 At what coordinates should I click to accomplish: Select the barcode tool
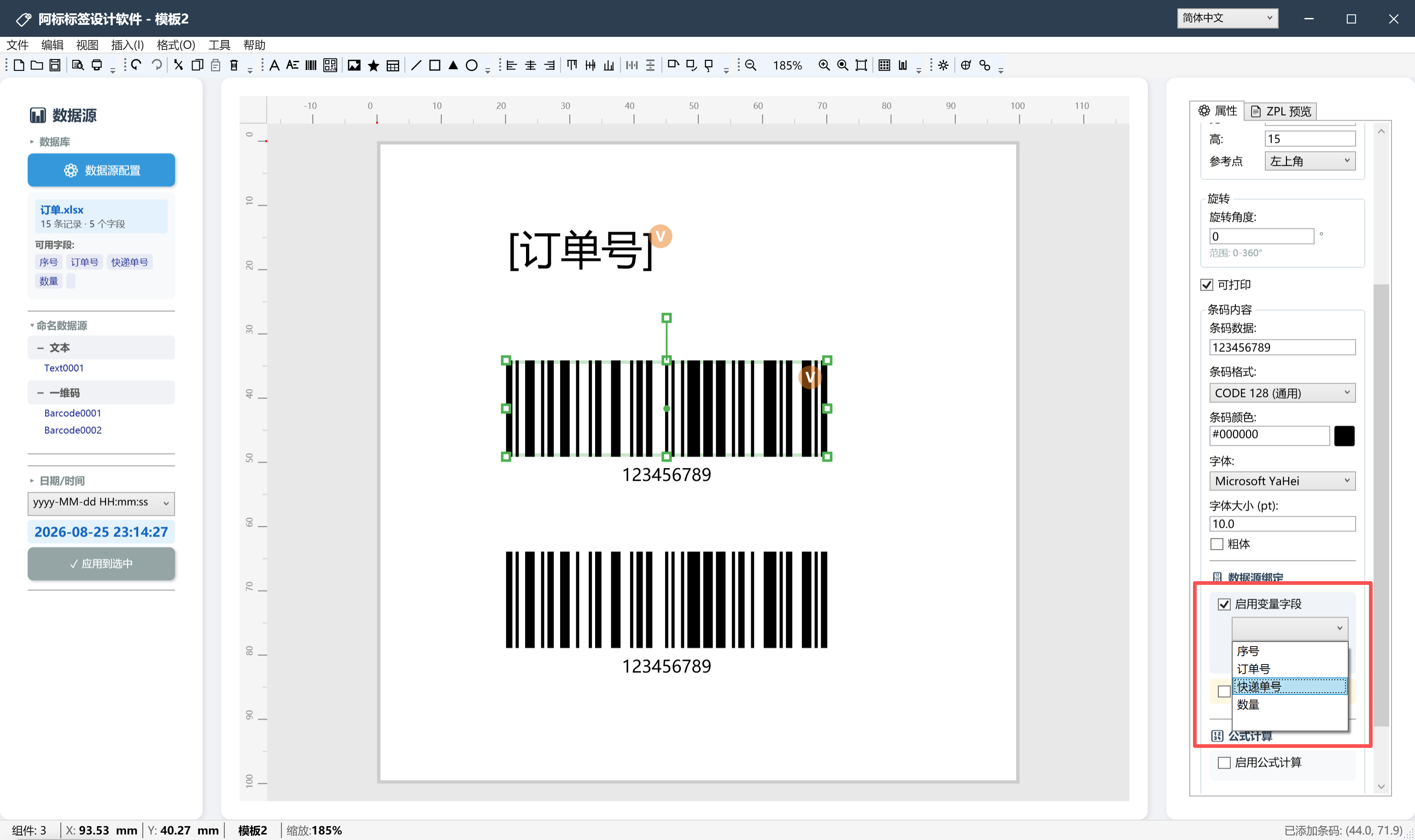click(x=311, y=66)
